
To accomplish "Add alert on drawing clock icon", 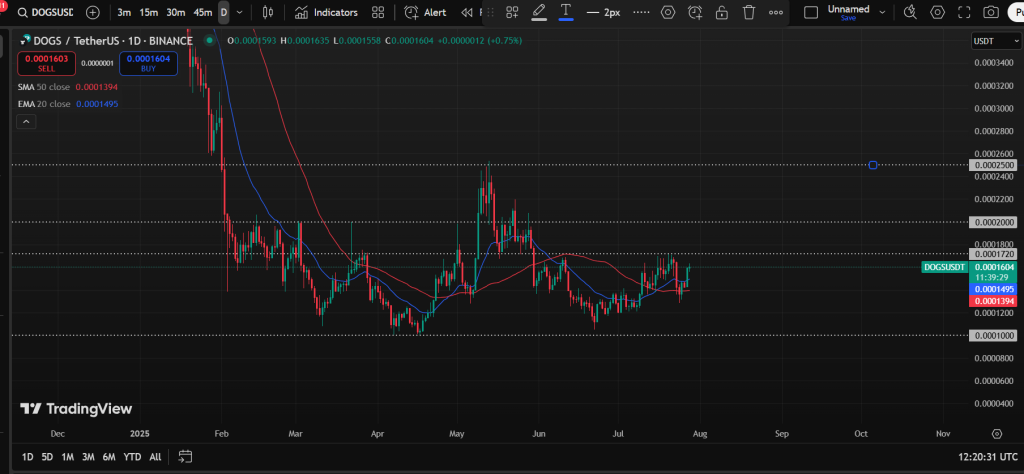I will point(695,12).
